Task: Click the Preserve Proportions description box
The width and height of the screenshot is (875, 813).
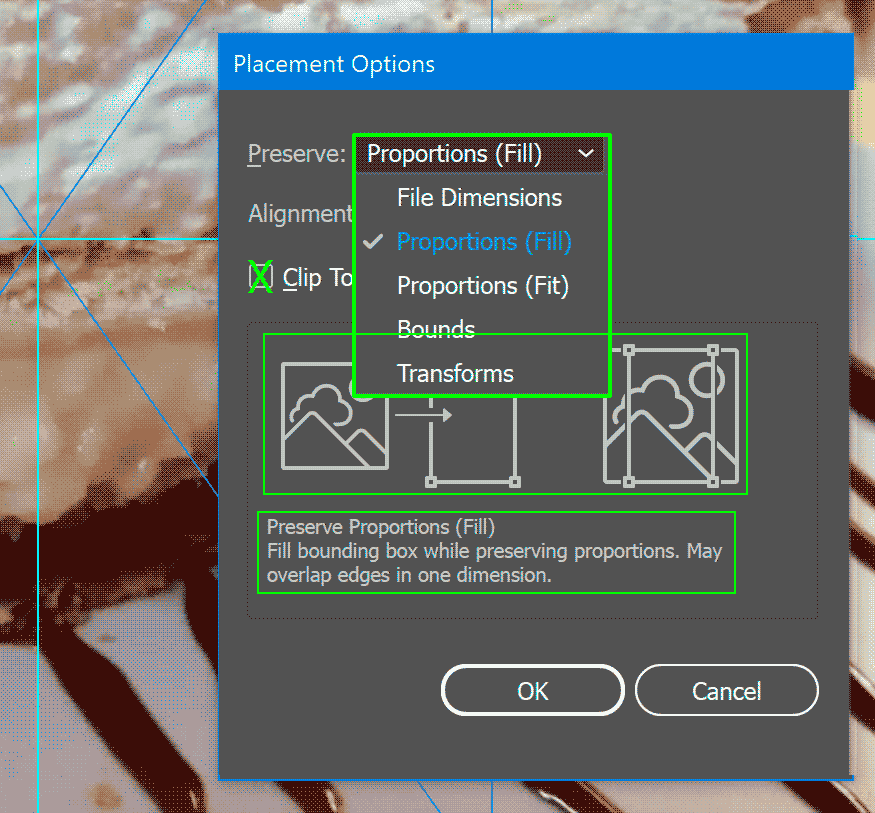Action: pos(496,551)
